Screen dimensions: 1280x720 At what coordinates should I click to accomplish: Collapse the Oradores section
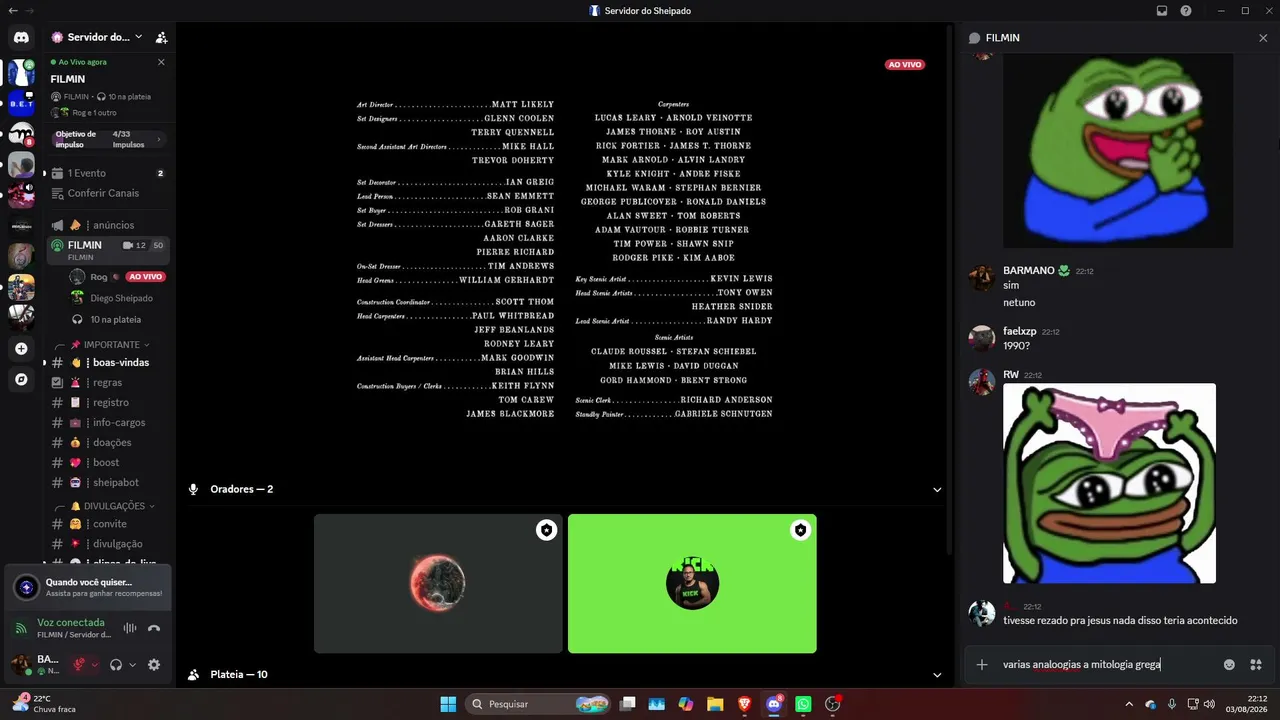tap(937, 490)
